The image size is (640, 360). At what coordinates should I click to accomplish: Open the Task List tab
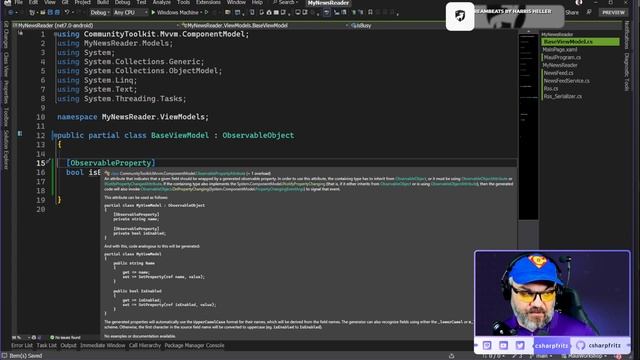(47, 345)
